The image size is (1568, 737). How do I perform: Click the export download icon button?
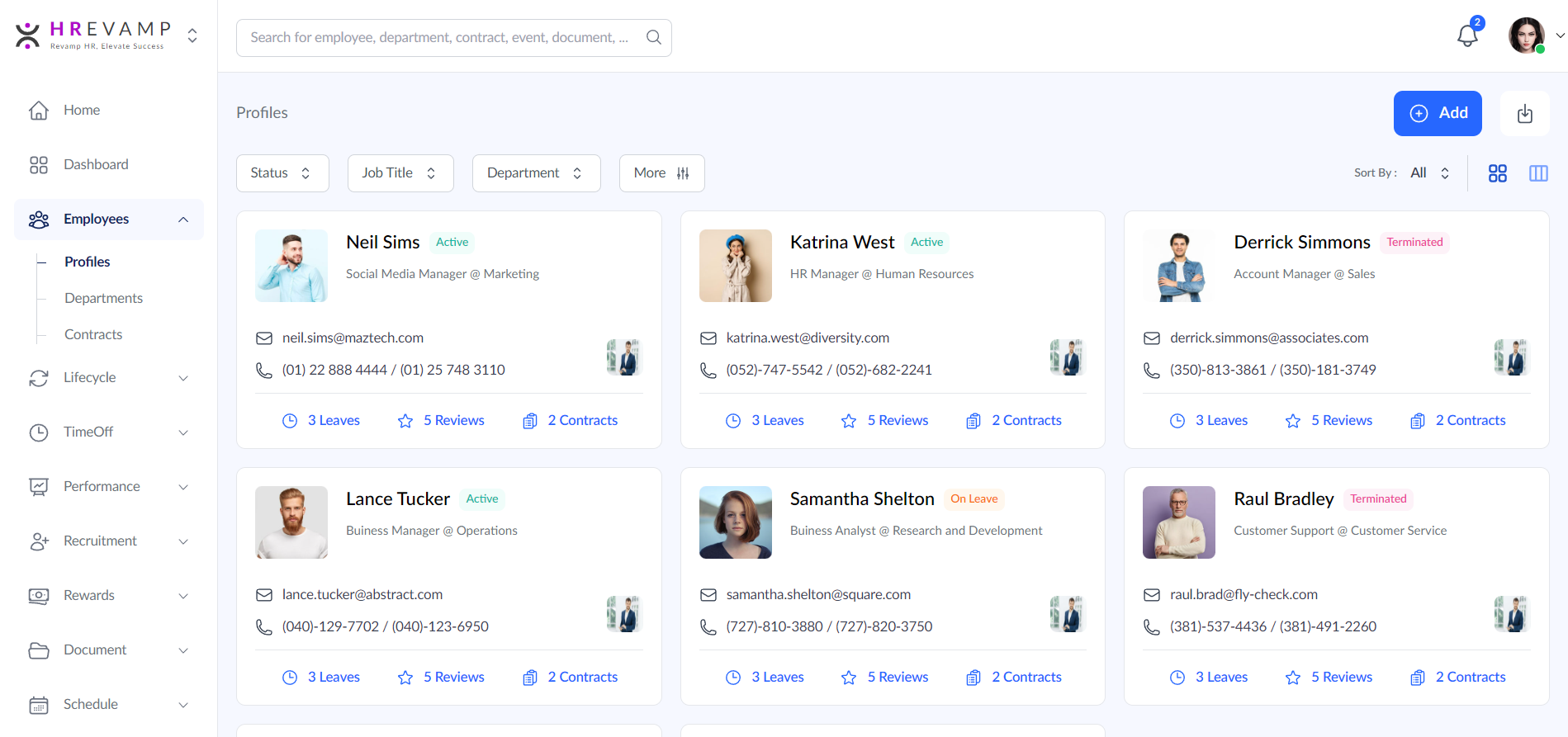(1524, 114)
